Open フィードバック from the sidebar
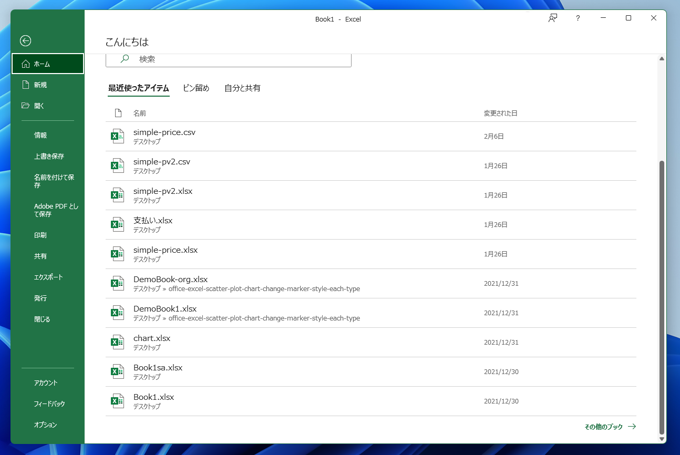680x455 pixels. point(49,403)
